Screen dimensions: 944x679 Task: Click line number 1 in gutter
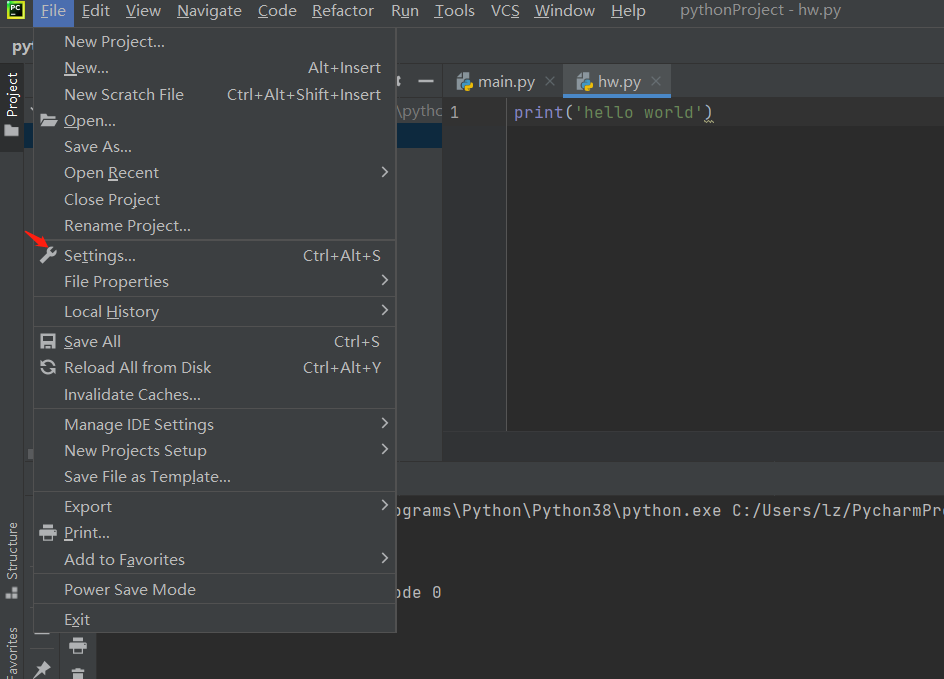(455, 113)
